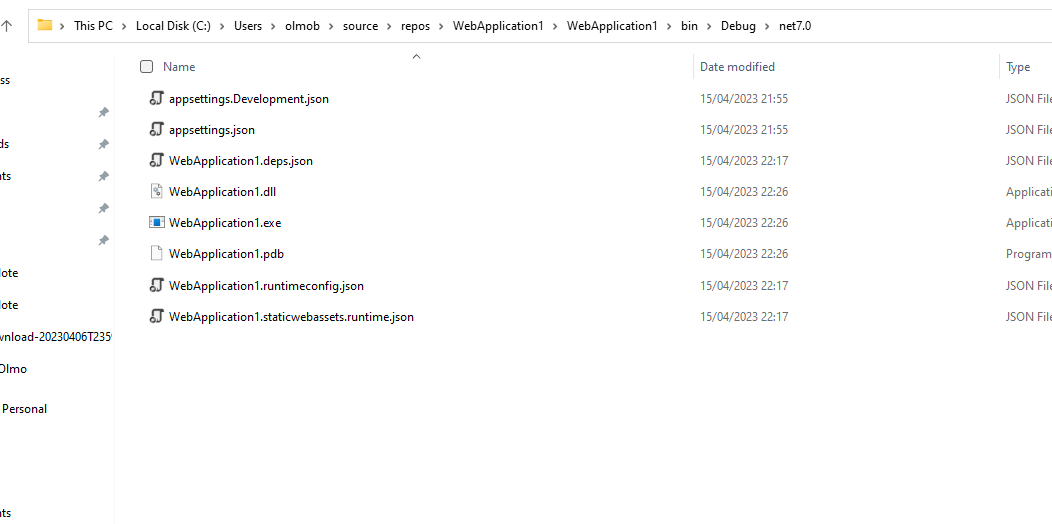
Task: Select the appsettings.Development.json file name
Action: [x=249, y=99]
